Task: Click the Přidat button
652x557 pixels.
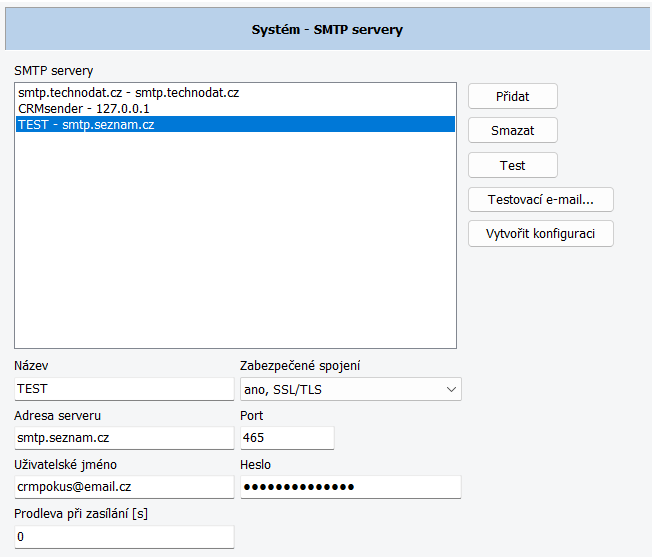Action: click(x=512, y=96)
